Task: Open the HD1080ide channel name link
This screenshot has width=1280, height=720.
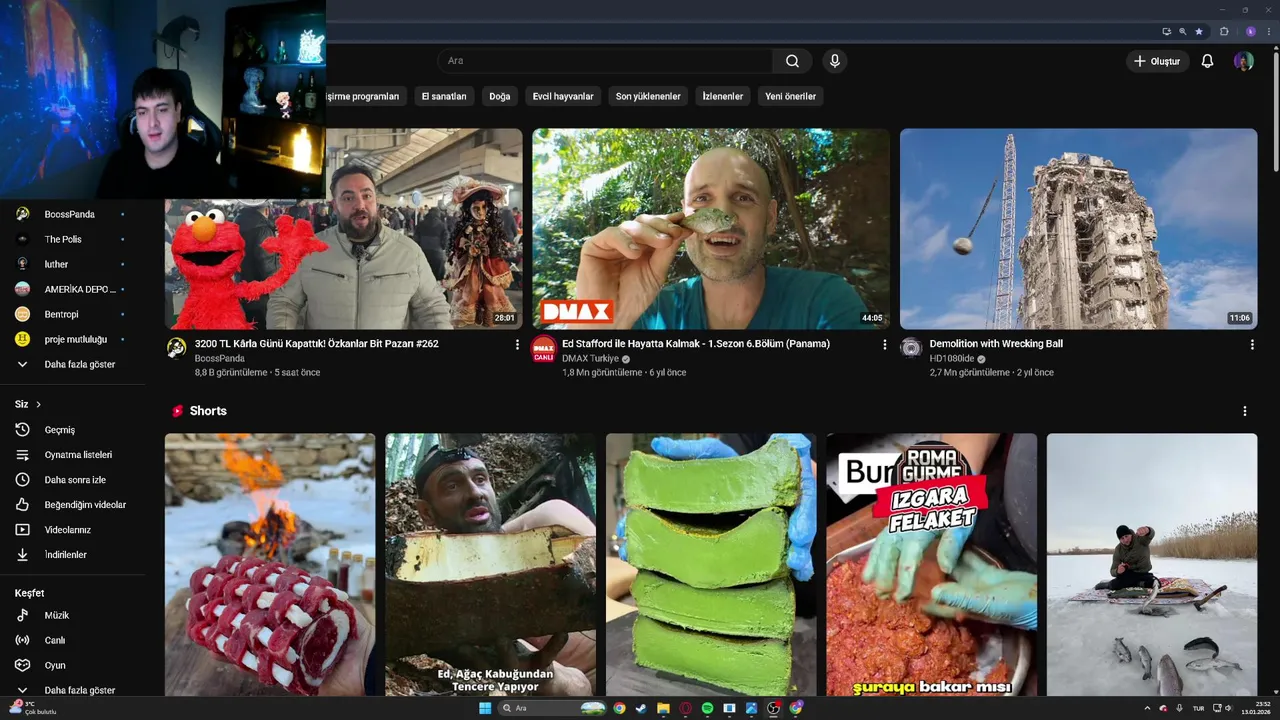Action: (x=952, y=358)
